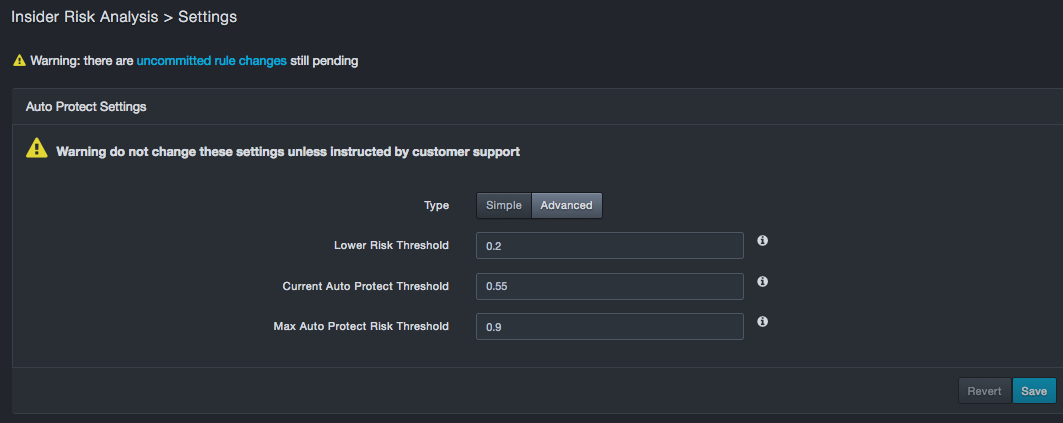Click the Max Auto Protect Risk Threshold label
1063x423 pixels.
click(x=361, y=326)
